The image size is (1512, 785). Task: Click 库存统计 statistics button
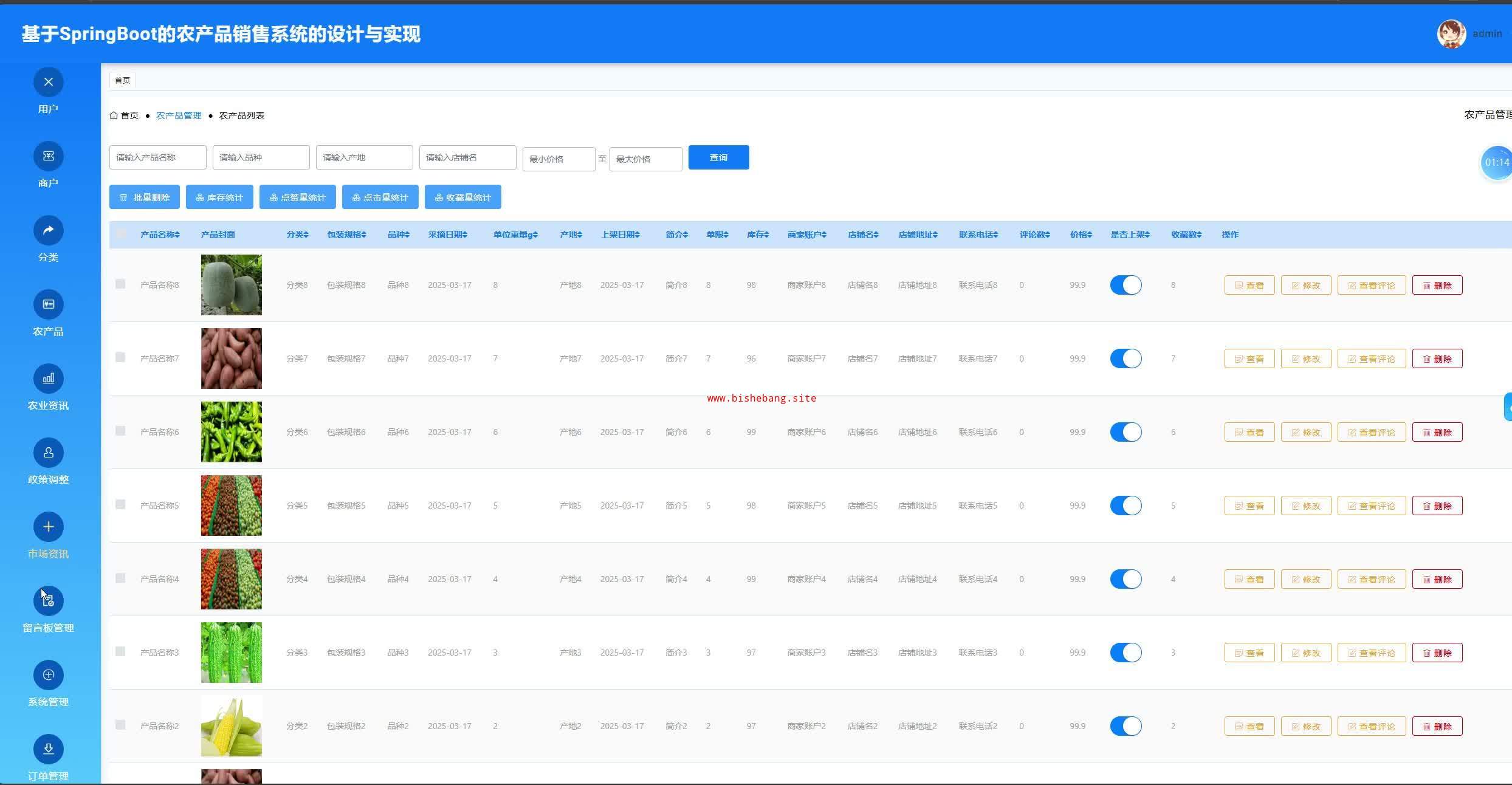(219, 197)
